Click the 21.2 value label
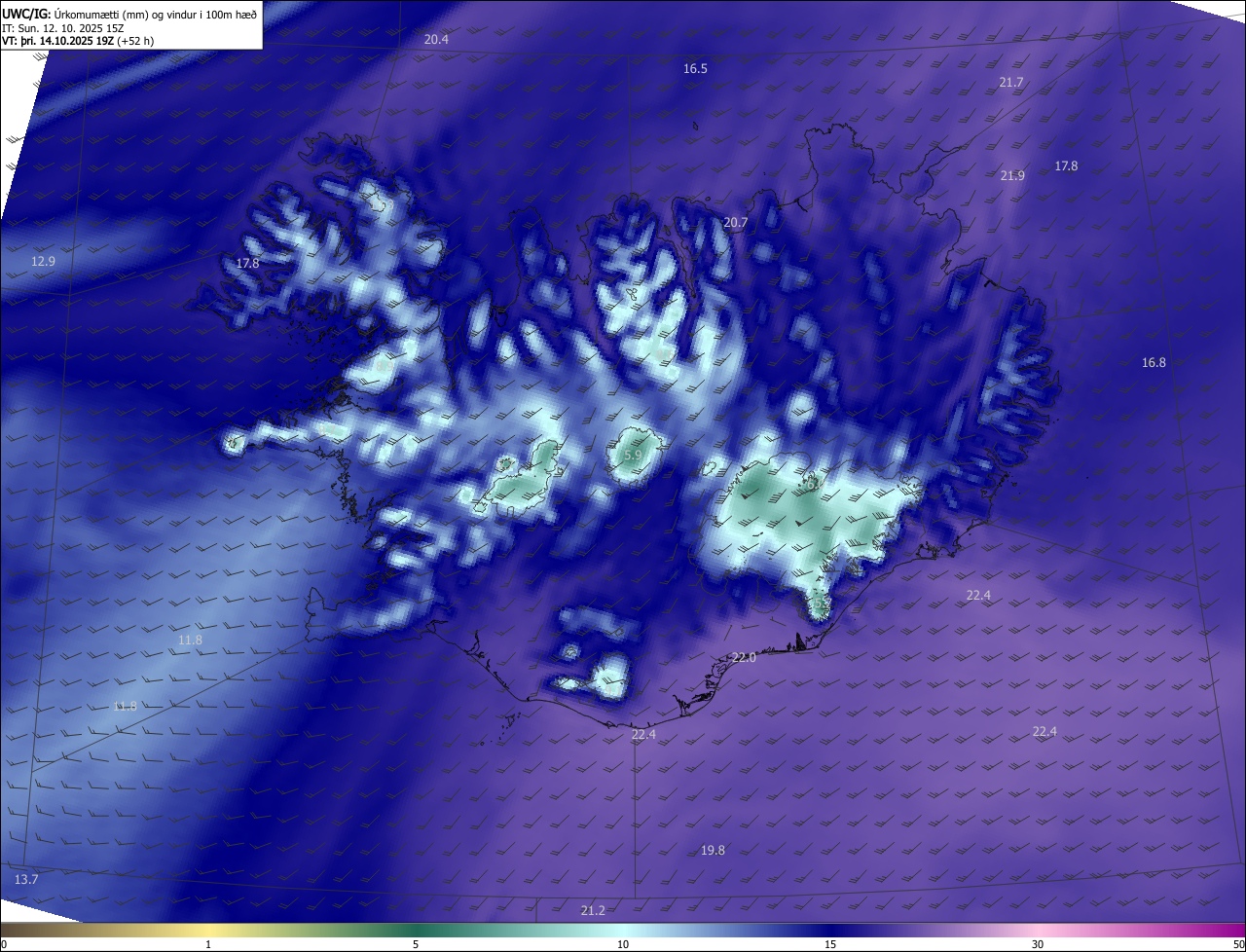The width and height of the screenshot is (1246, 952). [593, 911]
